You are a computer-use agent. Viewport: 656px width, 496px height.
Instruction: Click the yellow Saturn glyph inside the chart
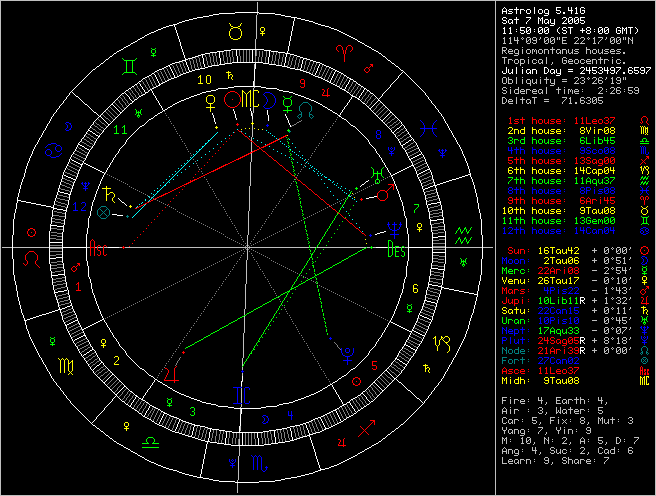[x=109, y=190]
